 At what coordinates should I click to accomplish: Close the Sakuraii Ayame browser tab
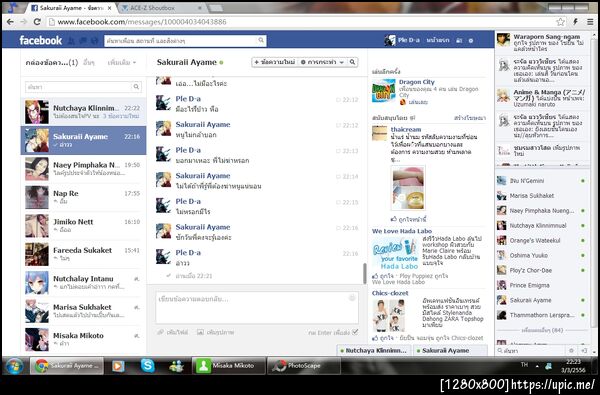pos(110,8)
